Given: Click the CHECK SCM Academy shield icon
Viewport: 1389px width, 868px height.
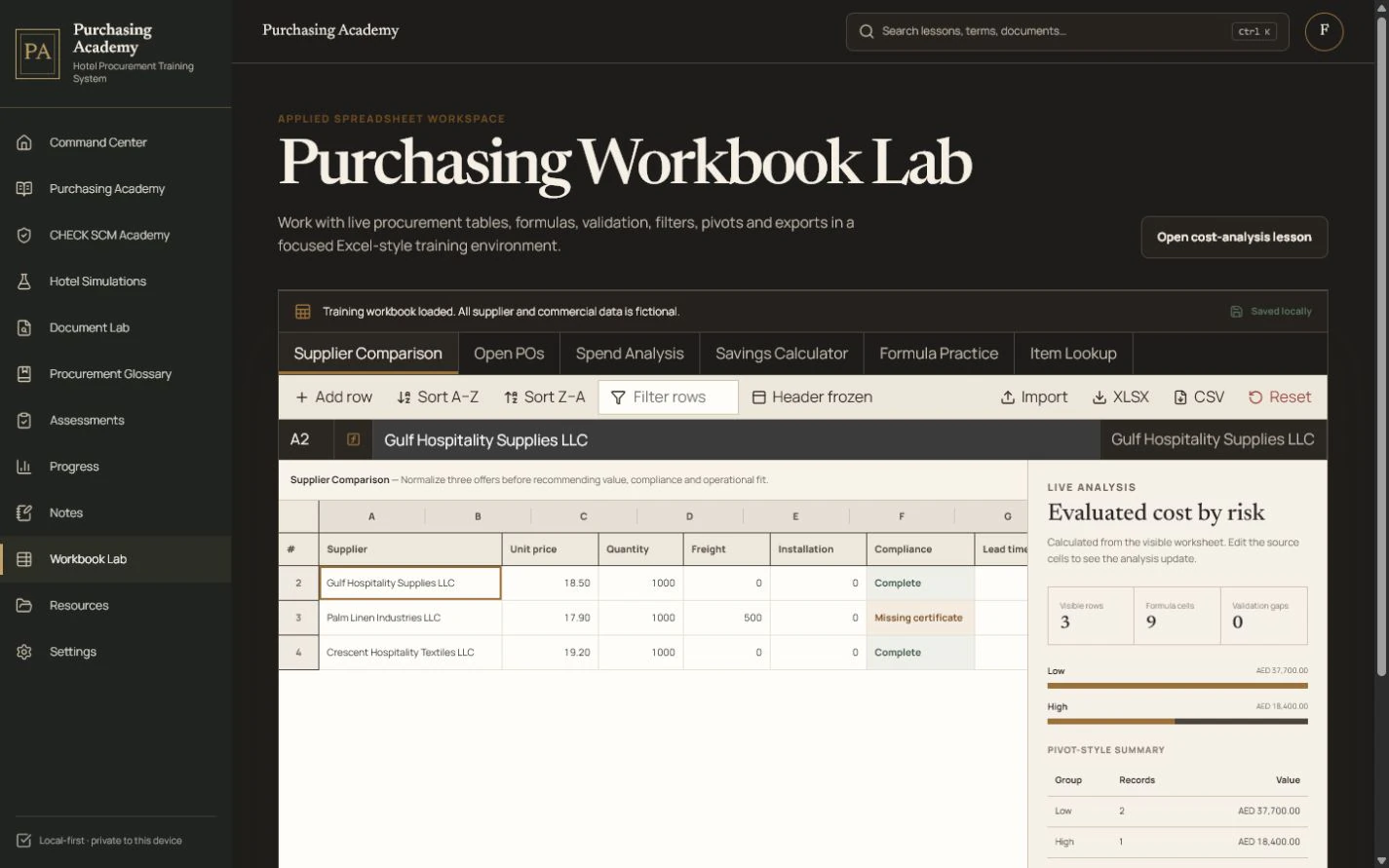Looking at the screenshot, I should click(x=24, y=235).
